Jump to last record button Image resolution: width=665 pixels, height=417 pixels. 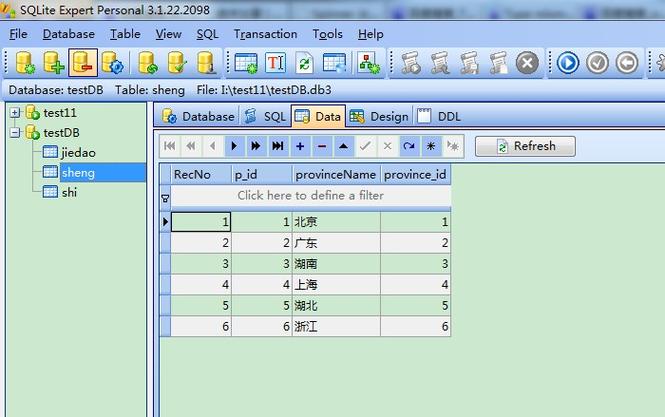(x=278, y=146)
